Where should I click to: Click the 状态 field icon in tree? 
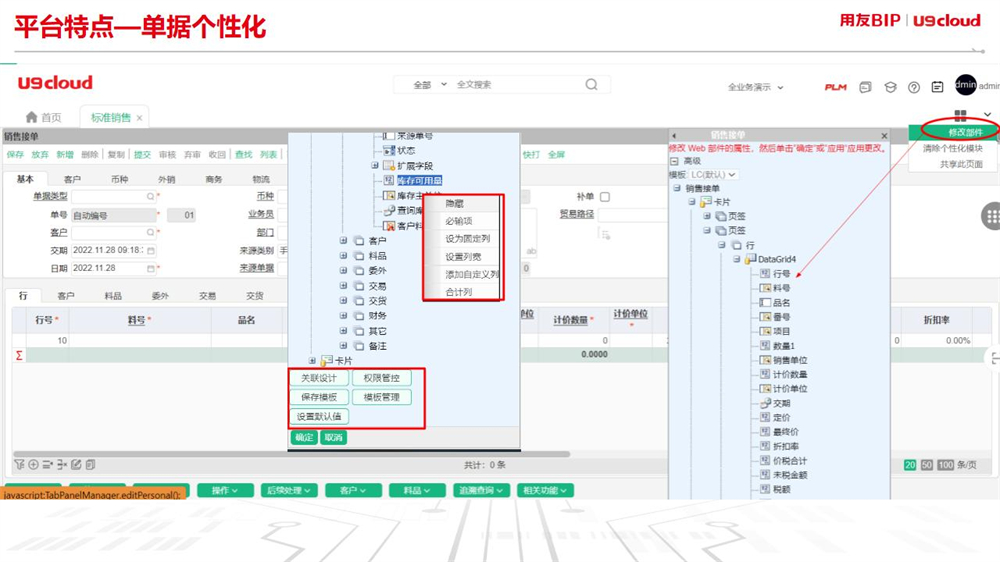coord(388,151)
